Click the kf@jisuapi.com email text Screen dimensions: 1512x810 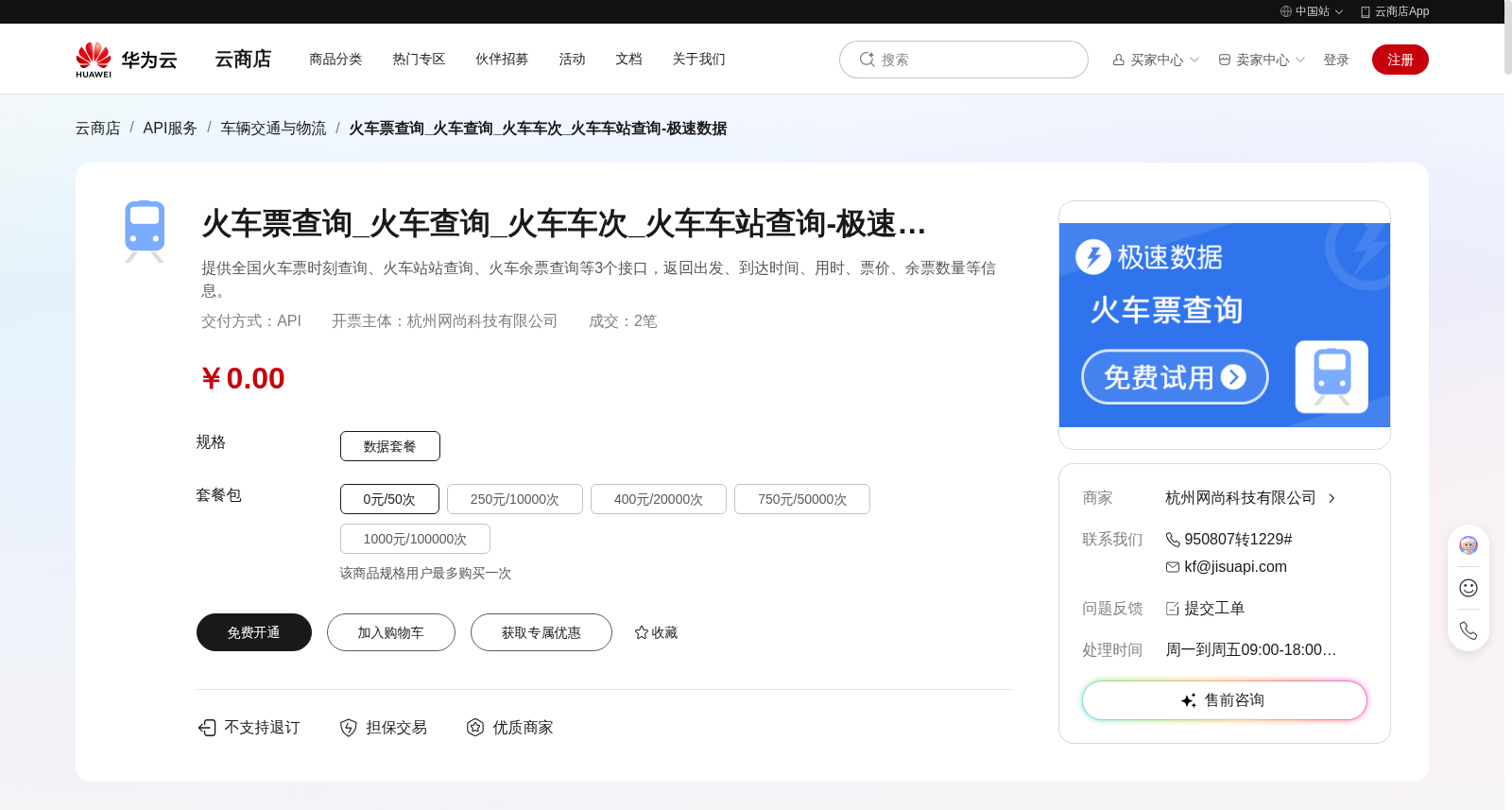pos(1235,567)
